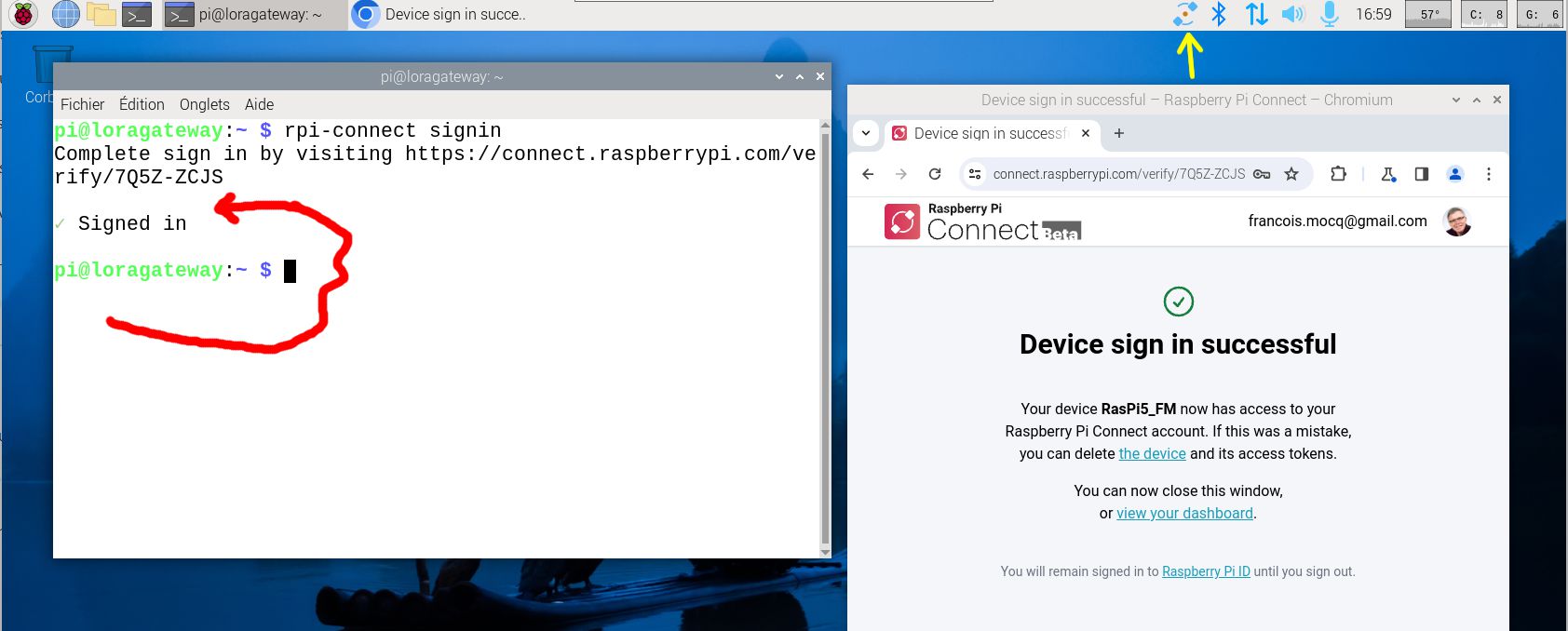Viewport: 1568px width, 631px height.
Task: Open the password key icon in address bar
Action: [1262, 174]
